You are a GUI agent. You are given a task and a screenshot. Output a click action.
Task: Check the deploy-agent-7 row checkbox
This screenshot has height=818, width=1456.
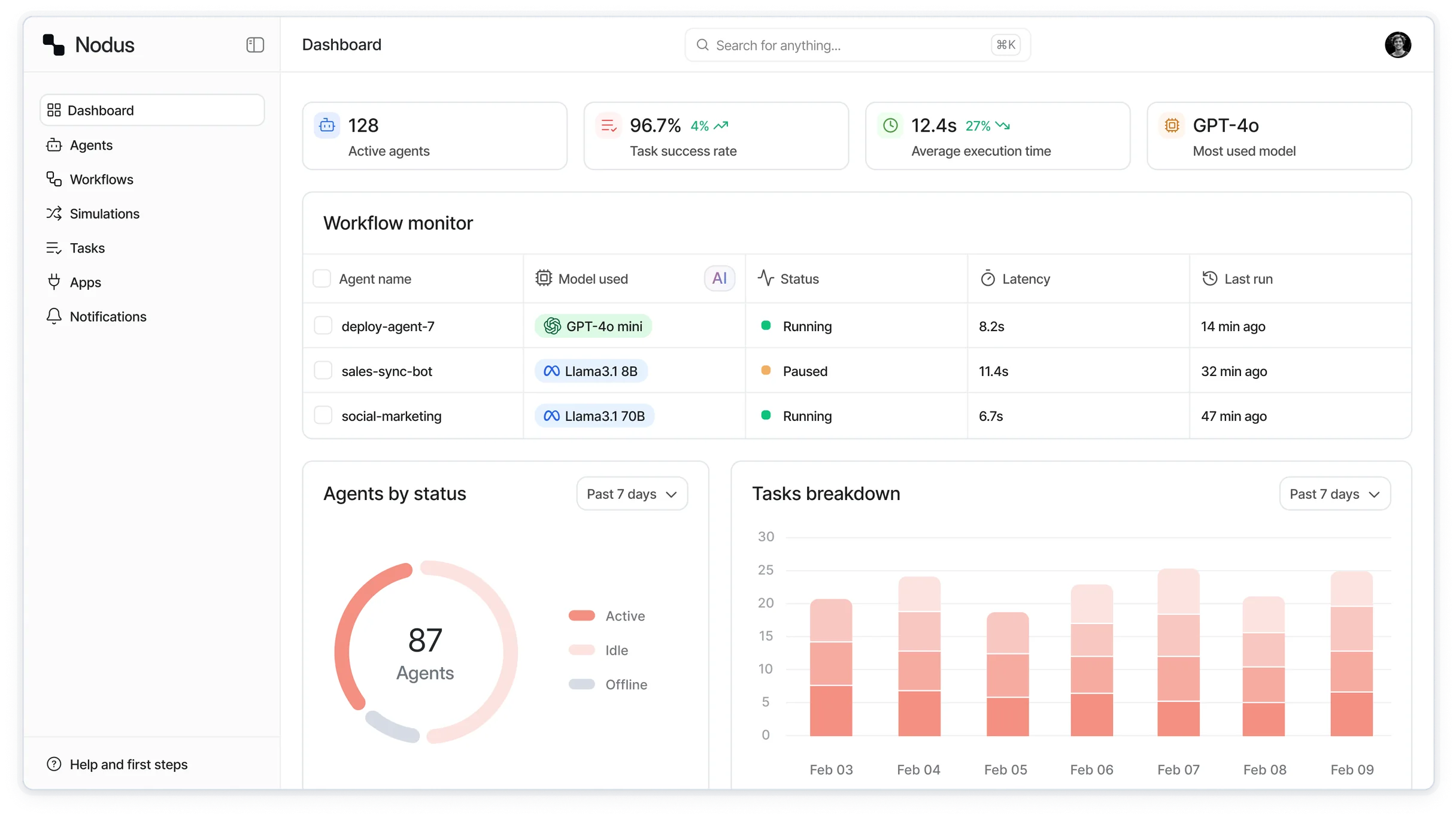[323, 326]
